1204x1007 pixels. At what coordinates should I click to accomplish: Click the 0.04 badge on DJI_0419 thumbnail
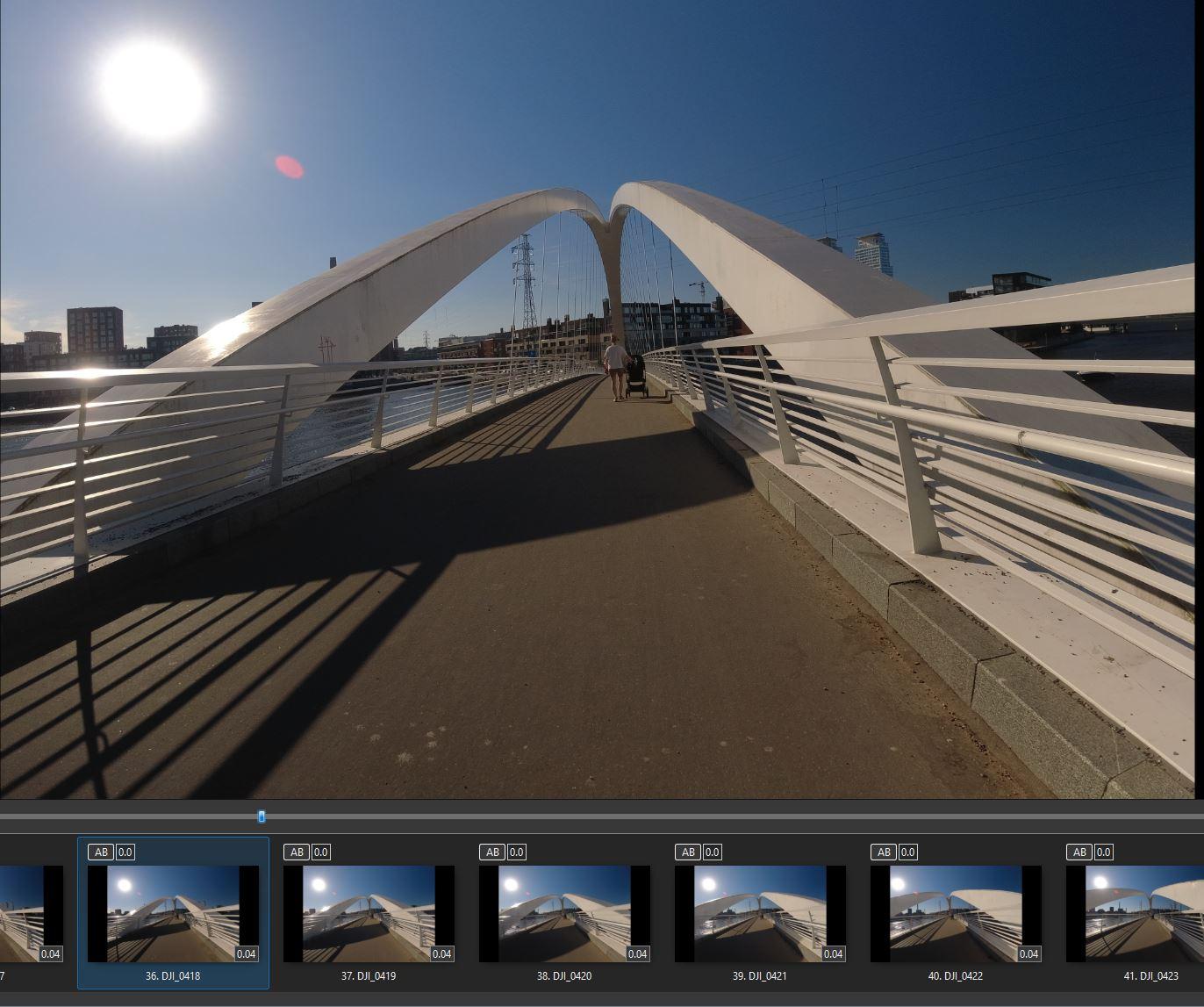442,953
